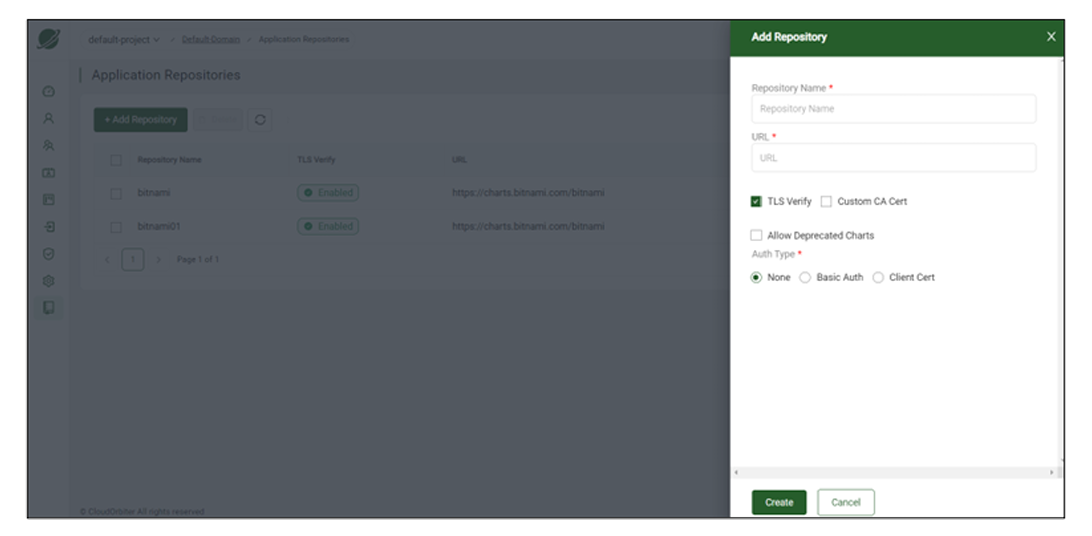
Task: Tick the checkbox for the bitnami row
Action: [x=116, y=194]
